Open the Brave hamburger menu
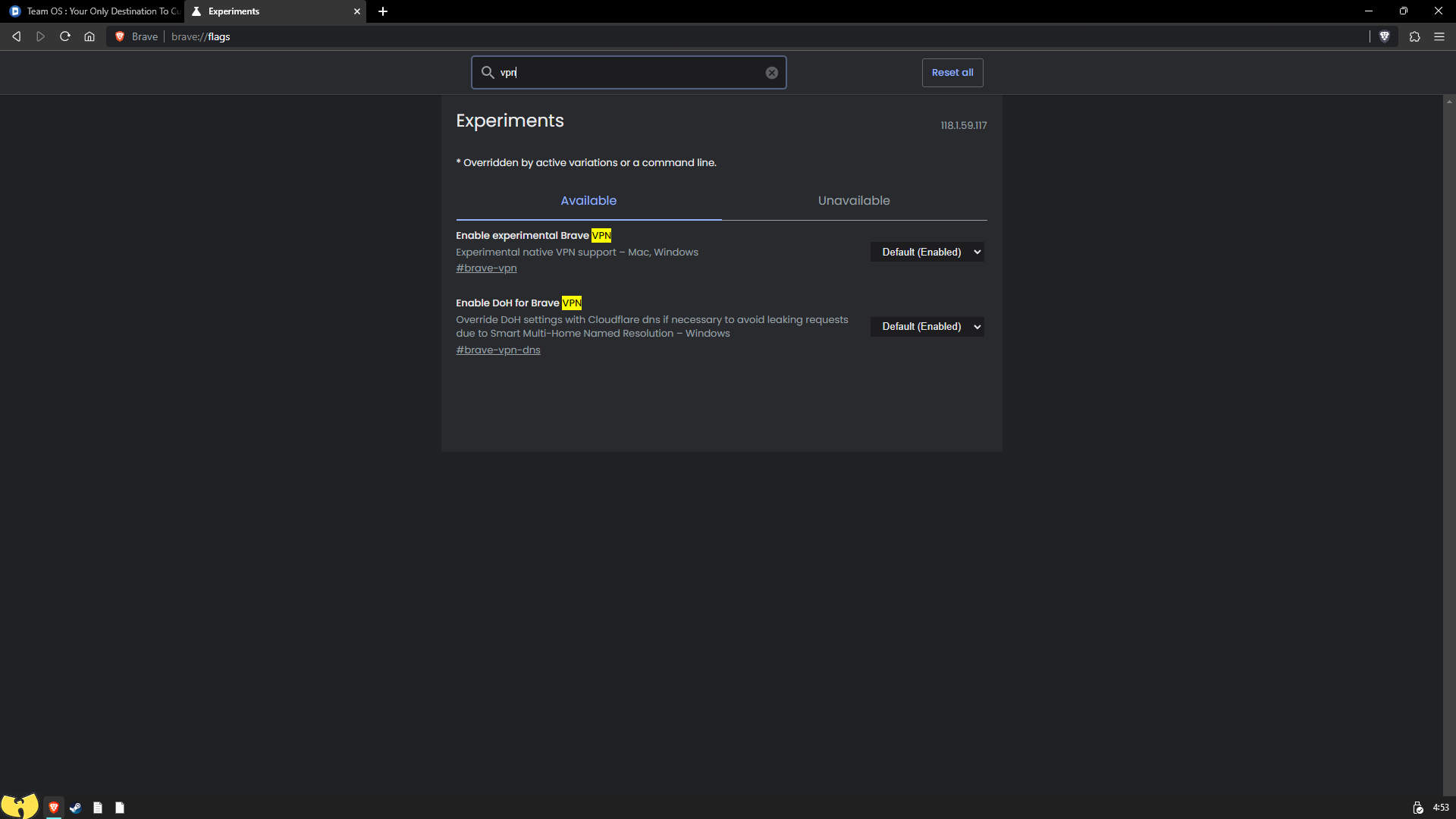The height and width of the screenshot is (819, 1456). [1439, 36]
